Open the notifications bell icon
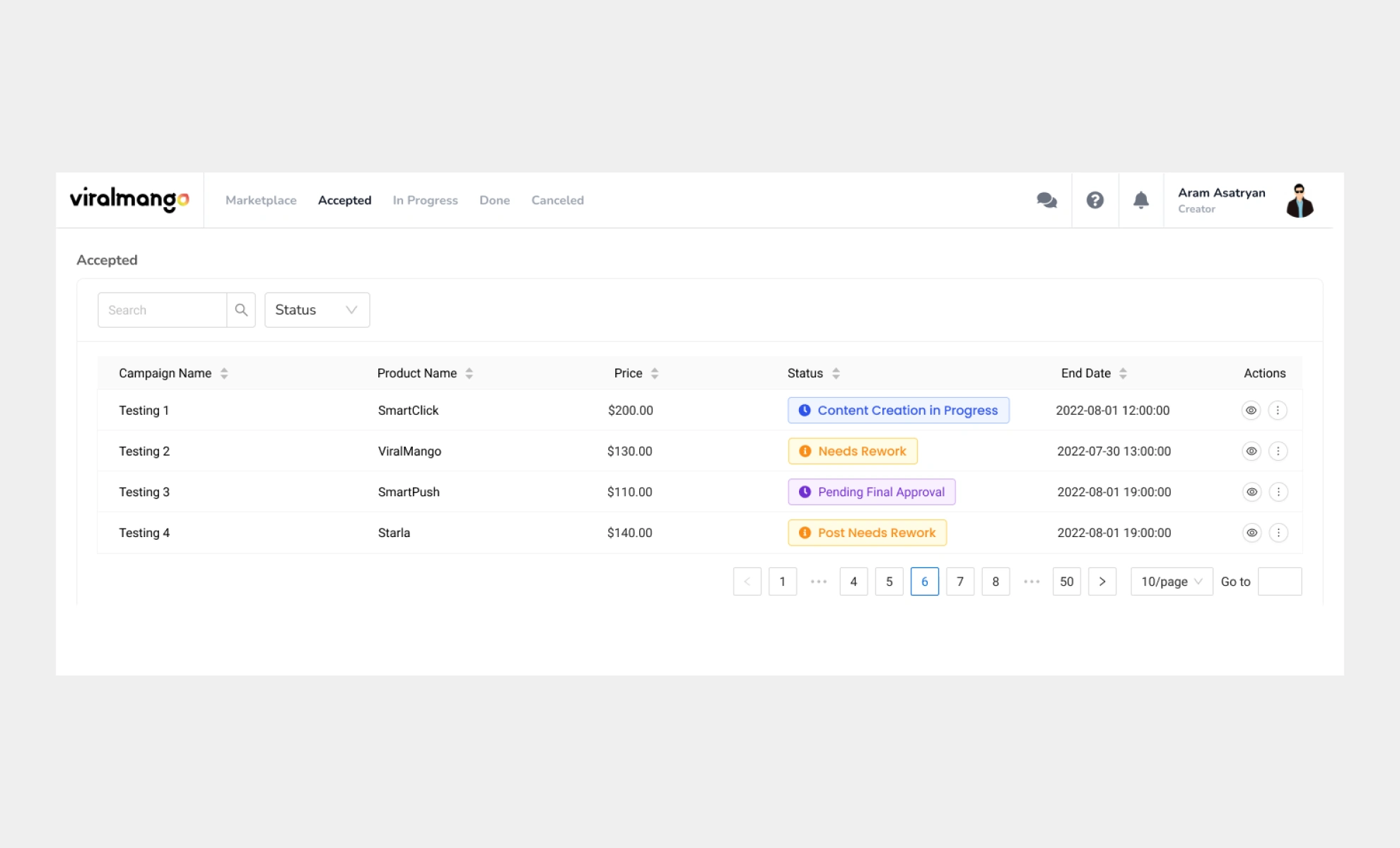The height and width of the screenshot is (848, 1400). [1141, 200]
